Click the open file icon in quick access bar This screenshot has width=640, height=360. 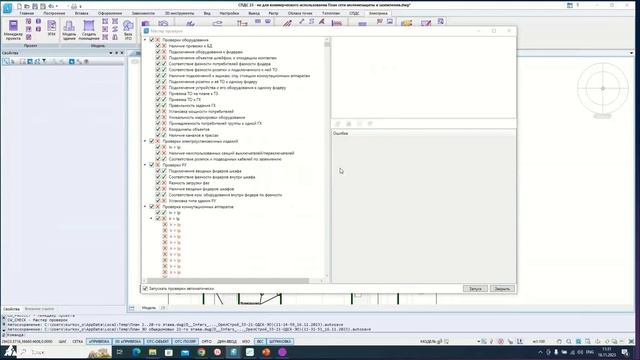click(27, 6)
